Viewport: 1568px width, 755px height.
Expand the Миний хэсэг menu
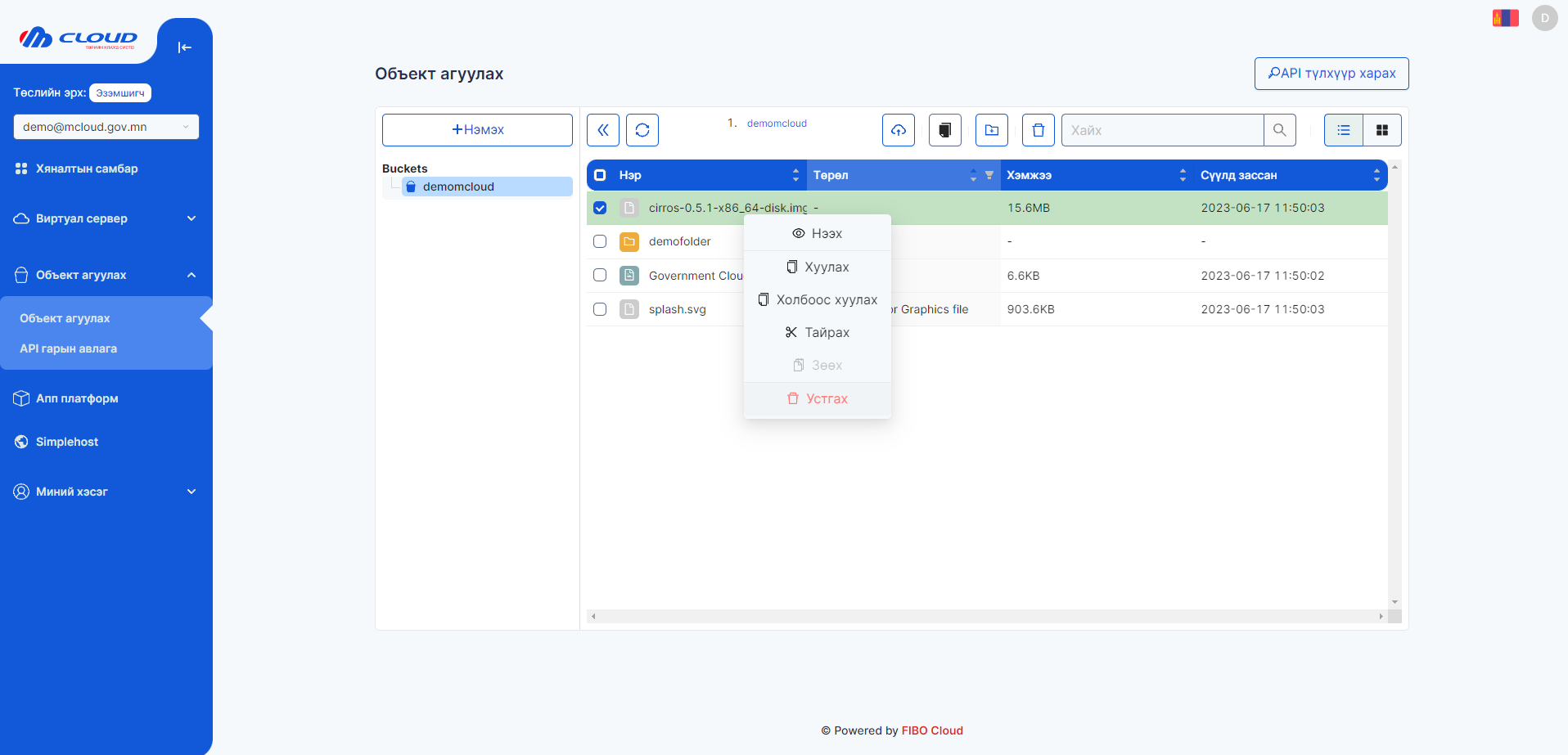click(106, 492)
